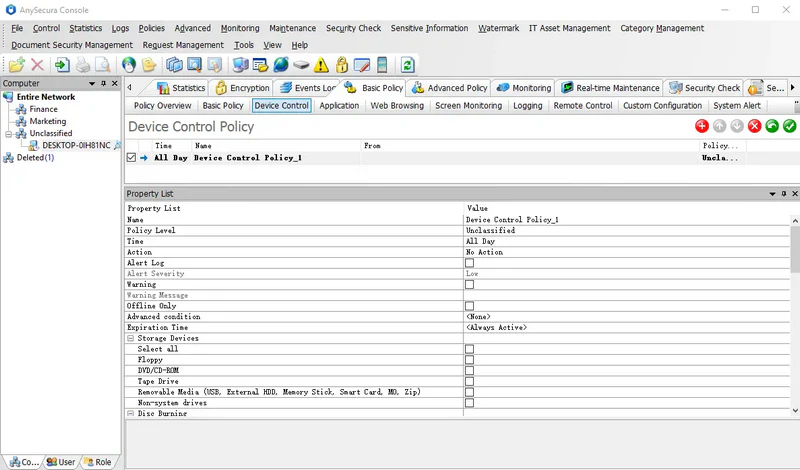Close the Computer panel
Image resolution: width=800 pixels, height=470 pixels.
[115, 83]
